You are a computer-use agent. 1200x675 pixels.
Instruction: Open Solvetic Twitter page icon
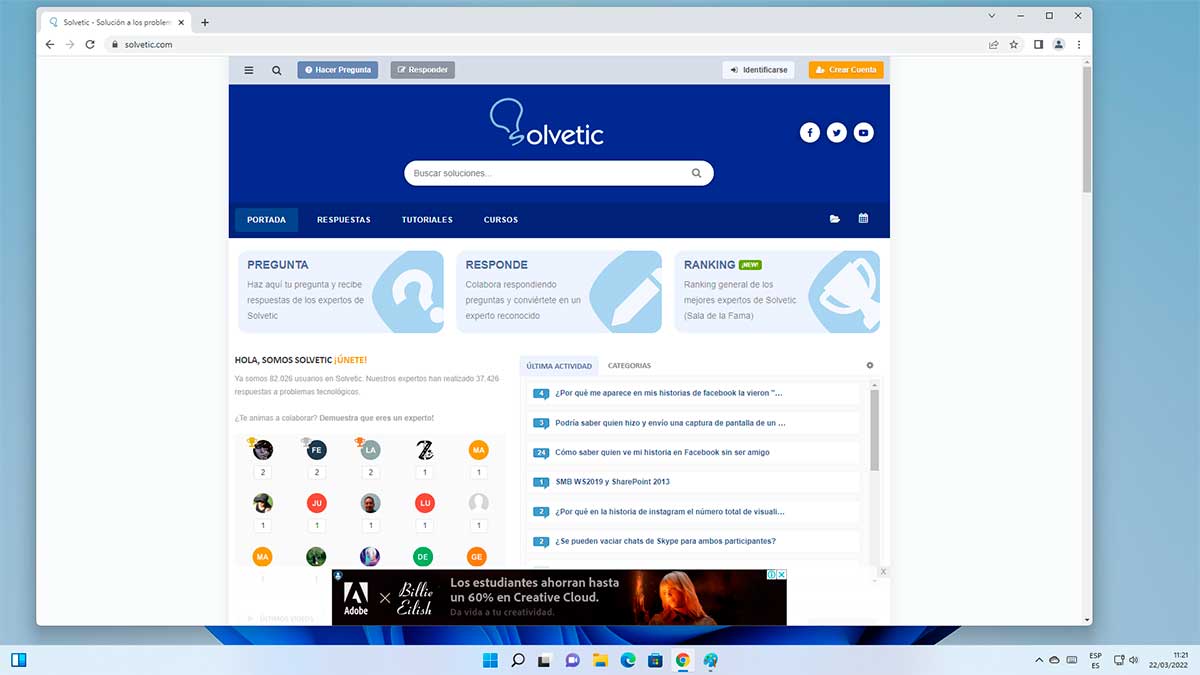(x=837, y=132)
